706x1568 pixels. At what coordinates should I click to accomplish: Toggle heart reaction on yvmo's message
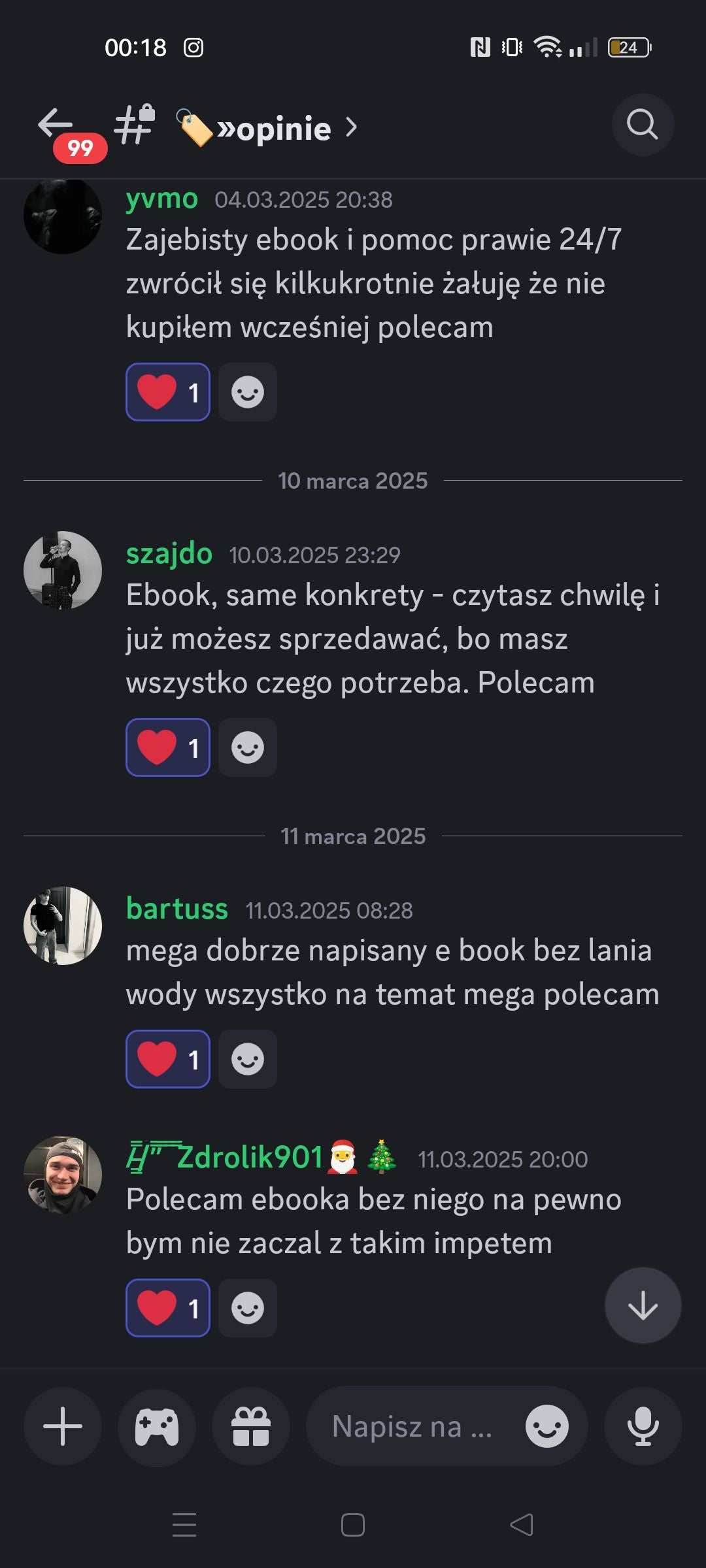point(168,392)
